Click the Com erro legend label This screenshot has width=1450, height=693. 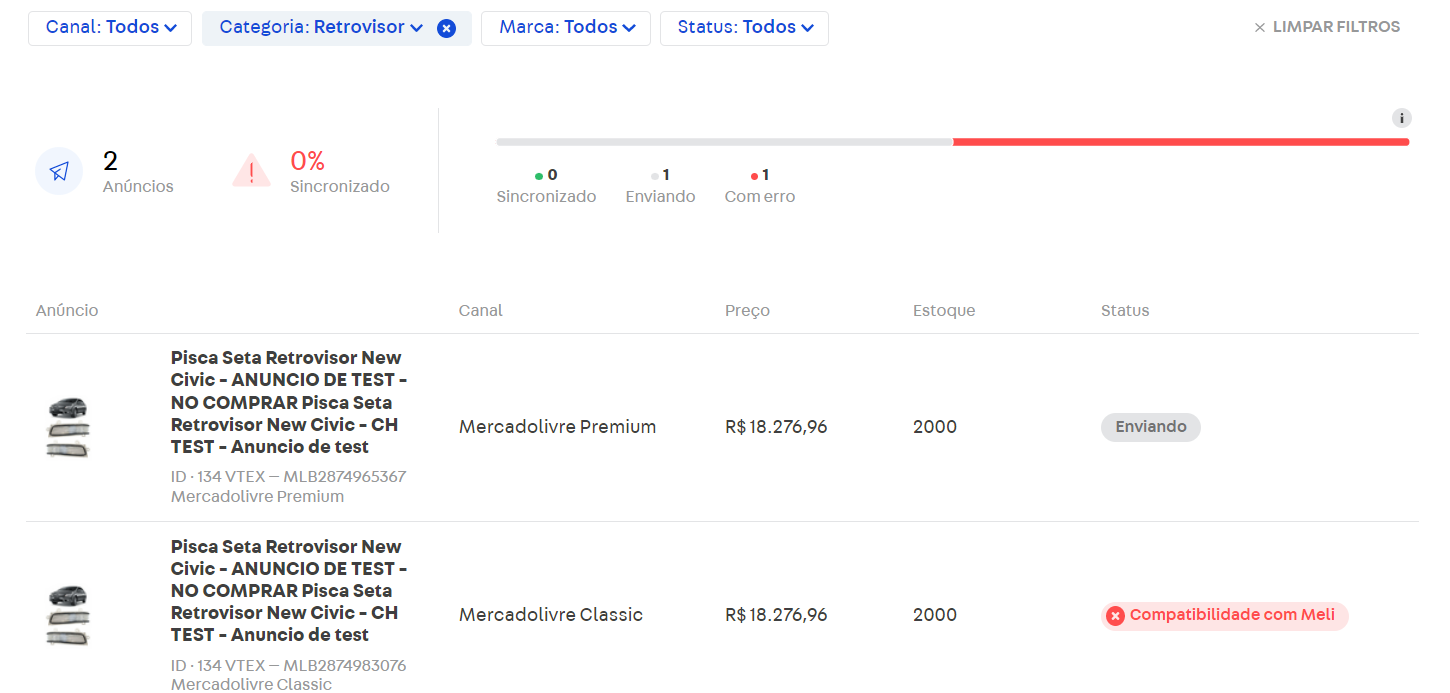pos(760,197)
